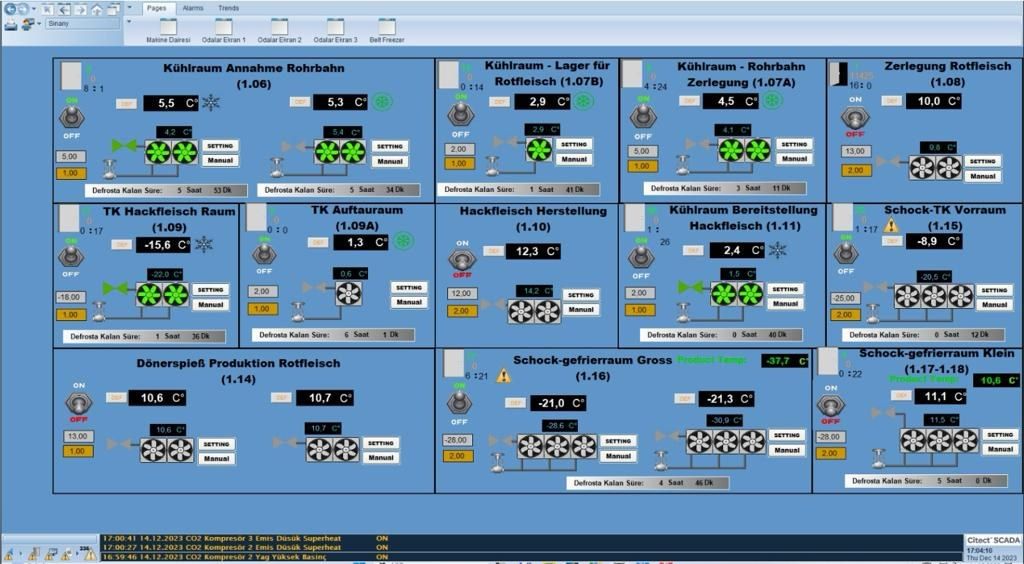Click the green valve icon in TK Hackfleisch Raum
This screenshot has height=564, width=1024.
(116, 288)
